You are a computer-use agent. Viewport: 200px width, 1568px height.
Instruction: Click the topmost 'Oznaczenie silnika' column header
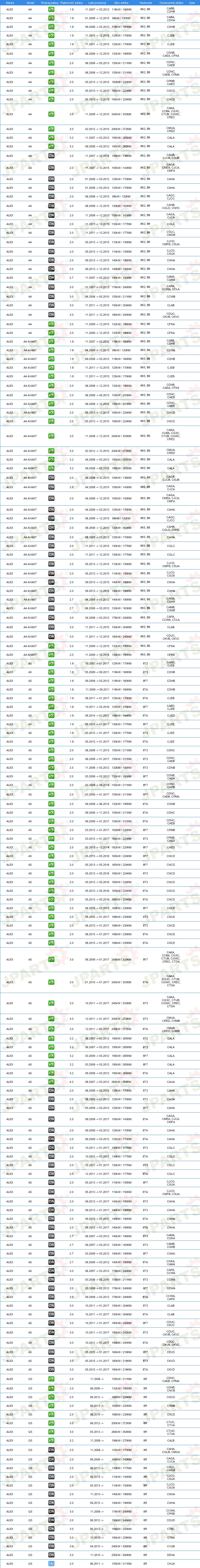coord(171,3)
